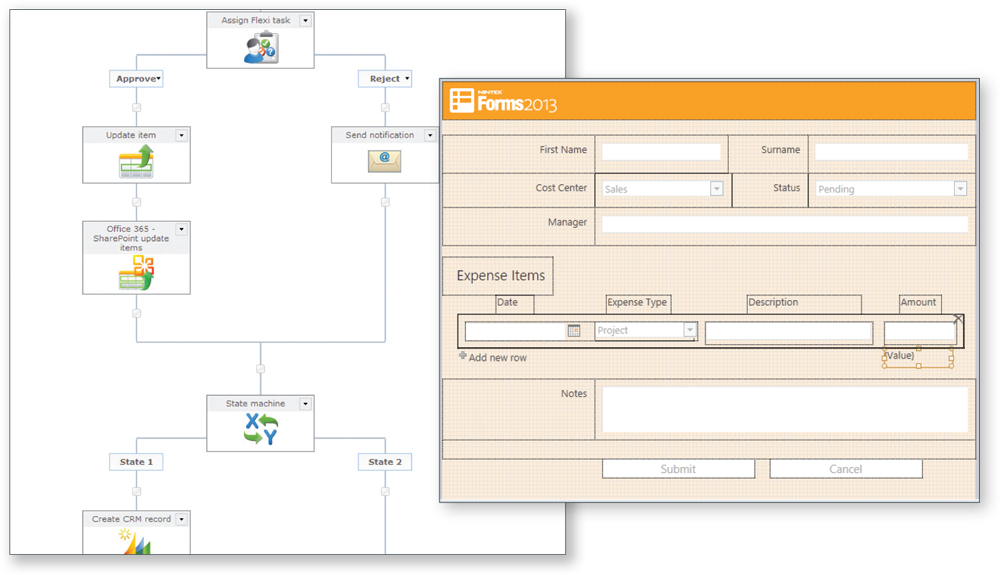1000x575 pixels.
Task: Select the Office 365 SharePoint update icon
Action: tap(136, 272)
